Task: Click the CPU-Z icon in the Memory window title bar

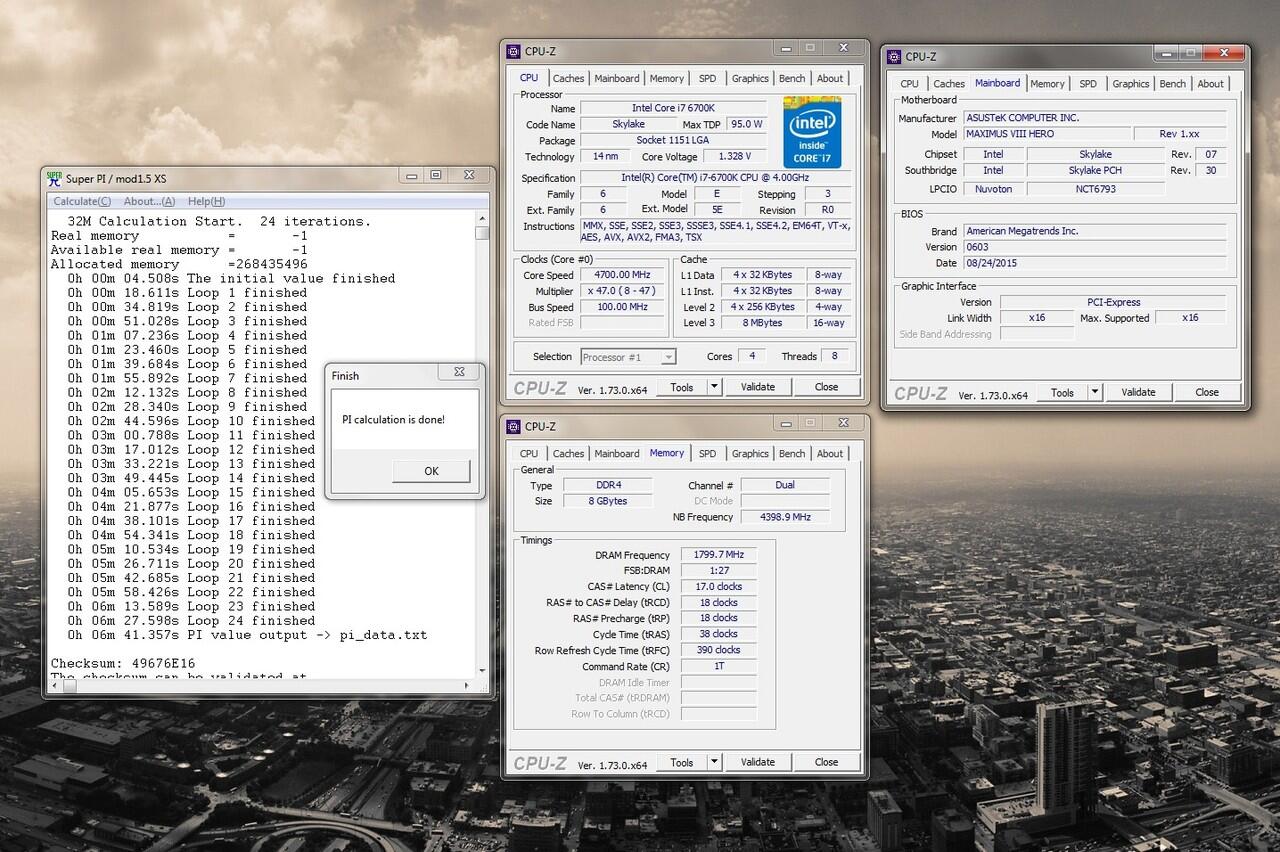Action: point(513,426)
